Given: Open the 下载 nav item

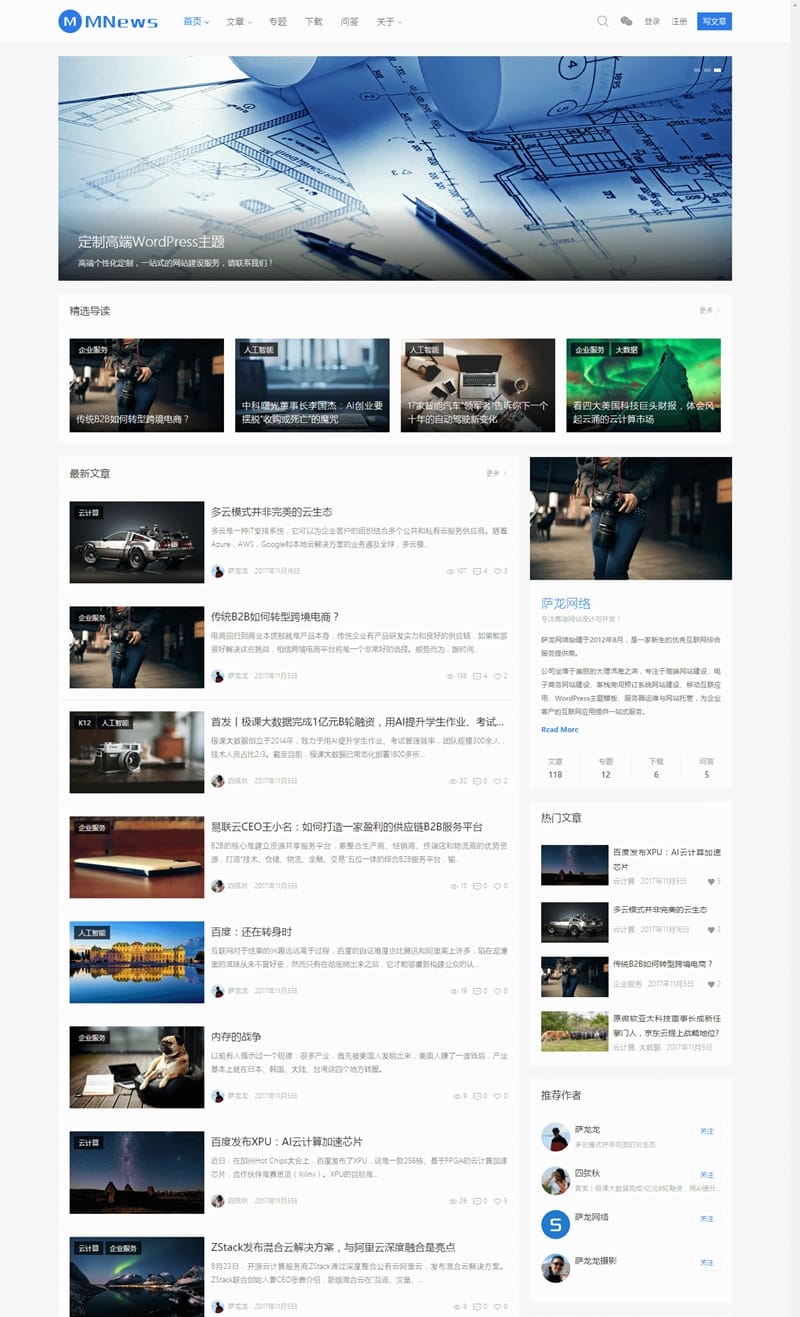Looking at the screenshot, I should (313, 21).
